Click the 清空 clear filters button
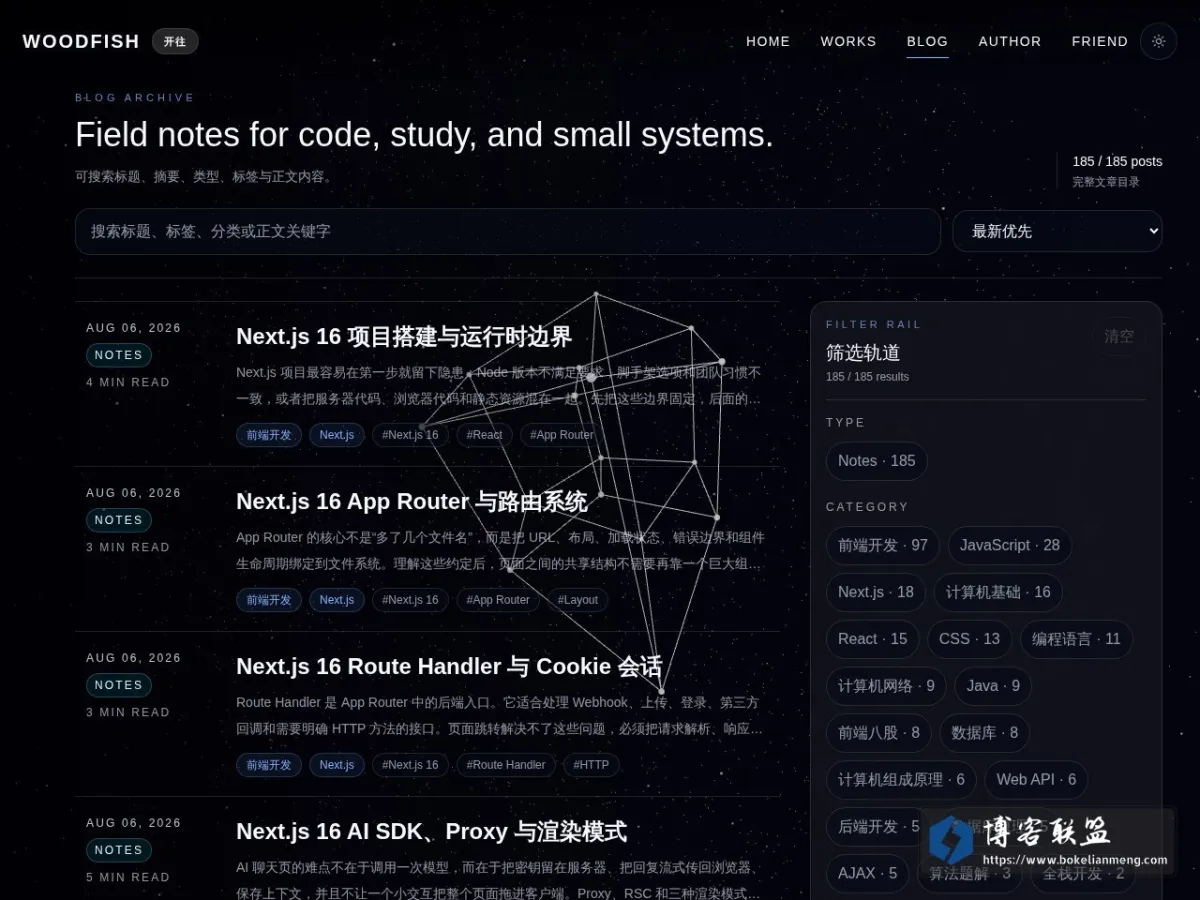1200x900 pixels. [1119, 336]
